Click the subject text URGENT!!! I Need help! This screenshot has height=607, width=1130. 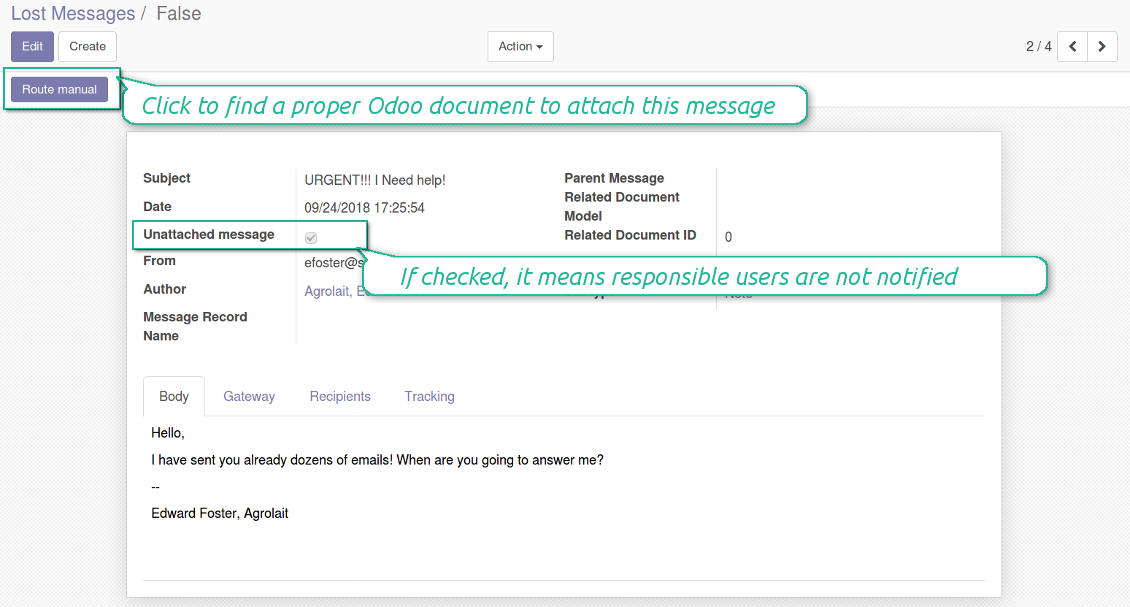coord(375,180)
